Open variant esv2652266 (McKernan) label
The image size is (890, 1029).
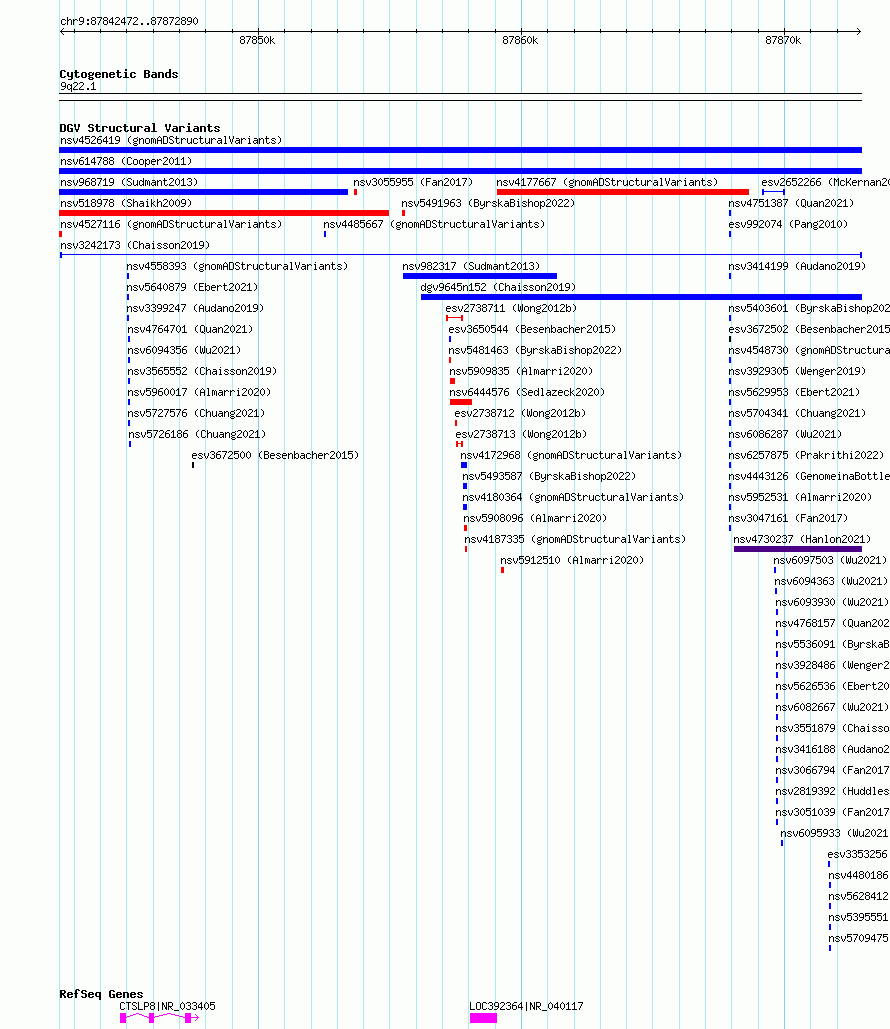pos(826,182)
